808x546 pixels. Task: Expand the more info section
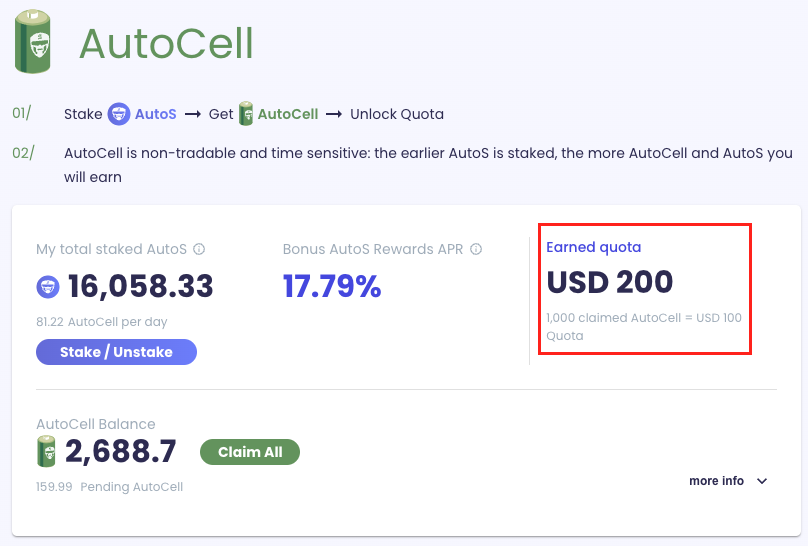[x=717, y=481]
